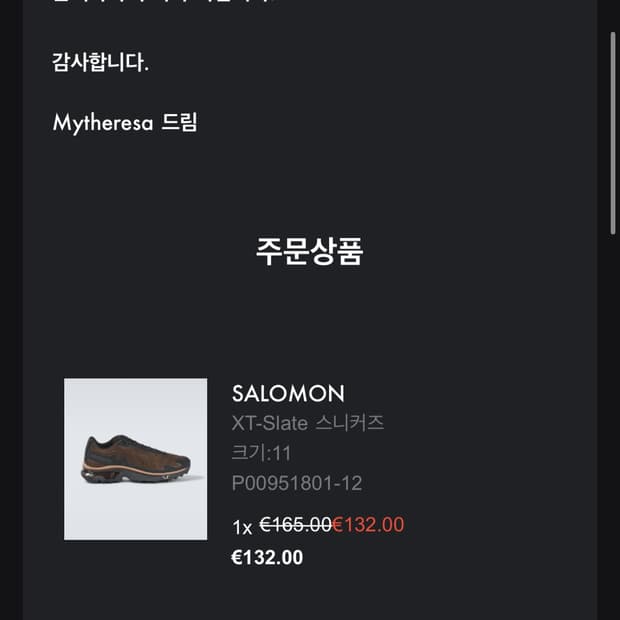Click the 1x quantity indicator
The width and height of the screenshot is (620, 620).
[x=242, y=526]
